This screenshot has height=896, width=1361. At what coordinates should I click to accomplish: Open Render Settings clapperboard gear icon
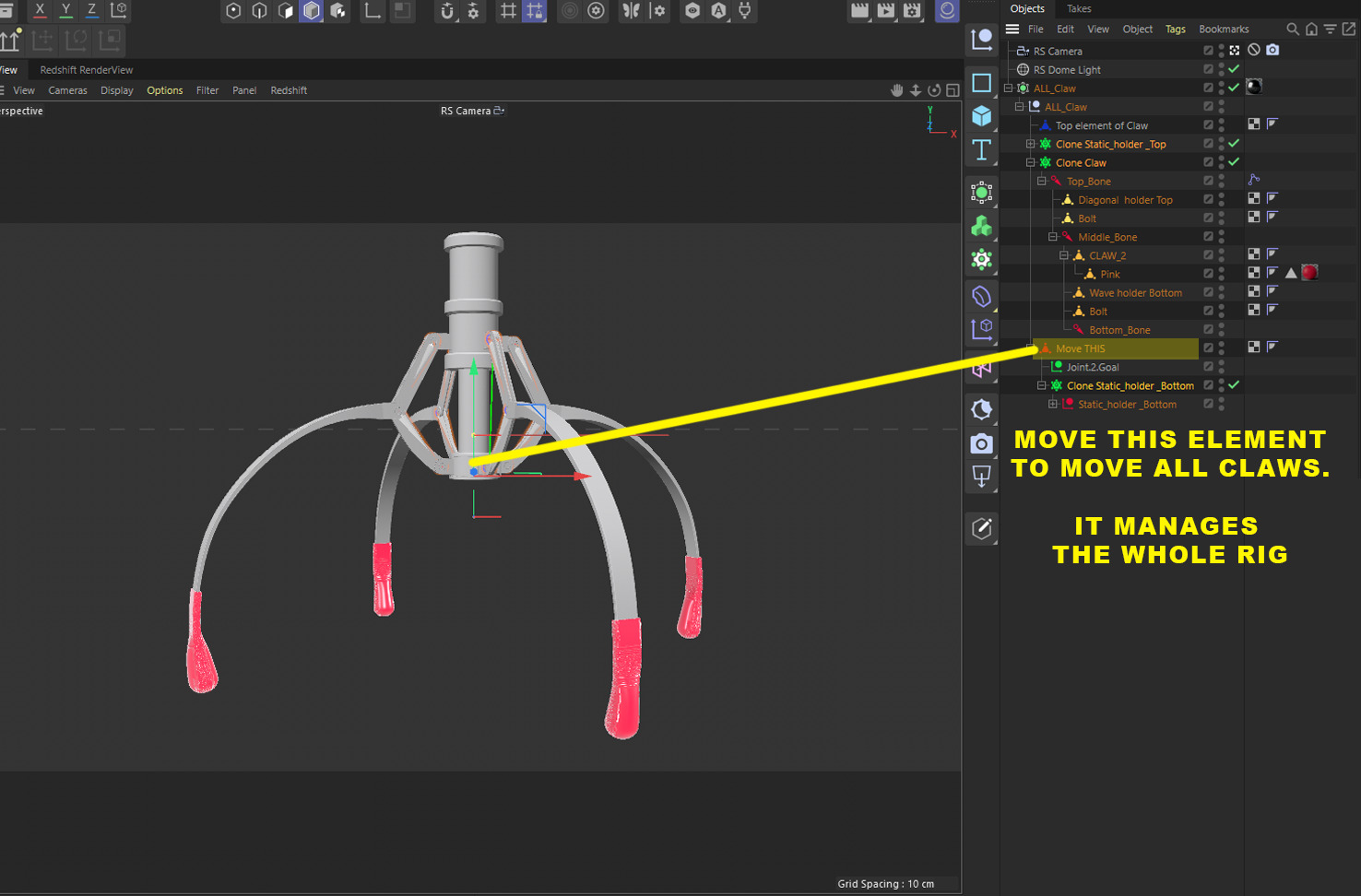coord(912,11)
